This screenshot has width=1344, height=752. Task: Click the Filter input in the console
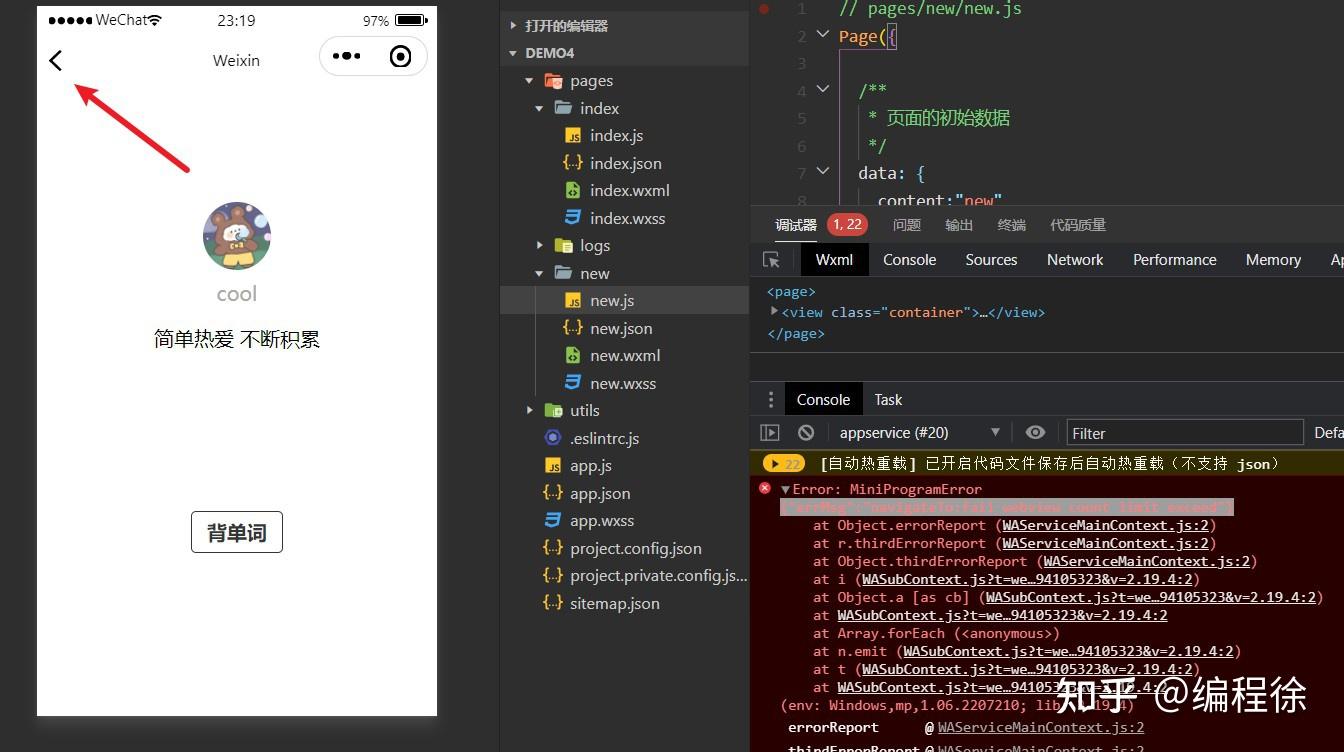pos(1185,432)
